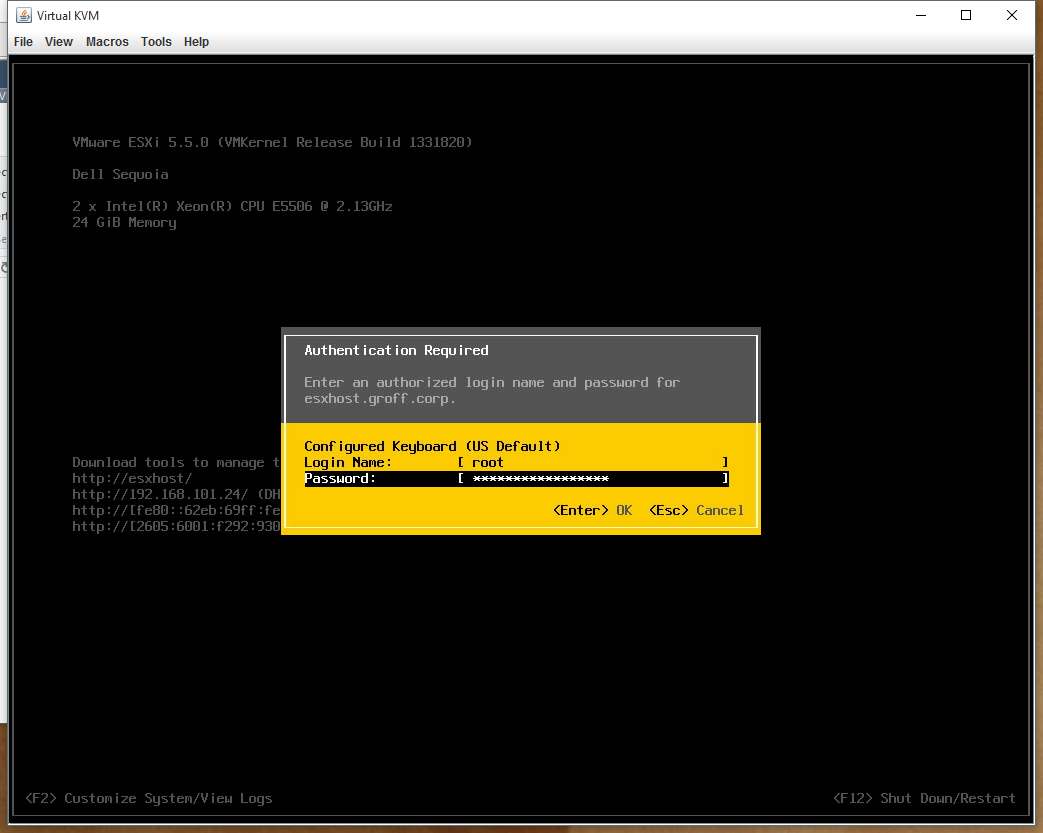This screenshot has height=833, width=1043.
Task: Click the Login Name field containing root
Action: [x=593, y=462]
